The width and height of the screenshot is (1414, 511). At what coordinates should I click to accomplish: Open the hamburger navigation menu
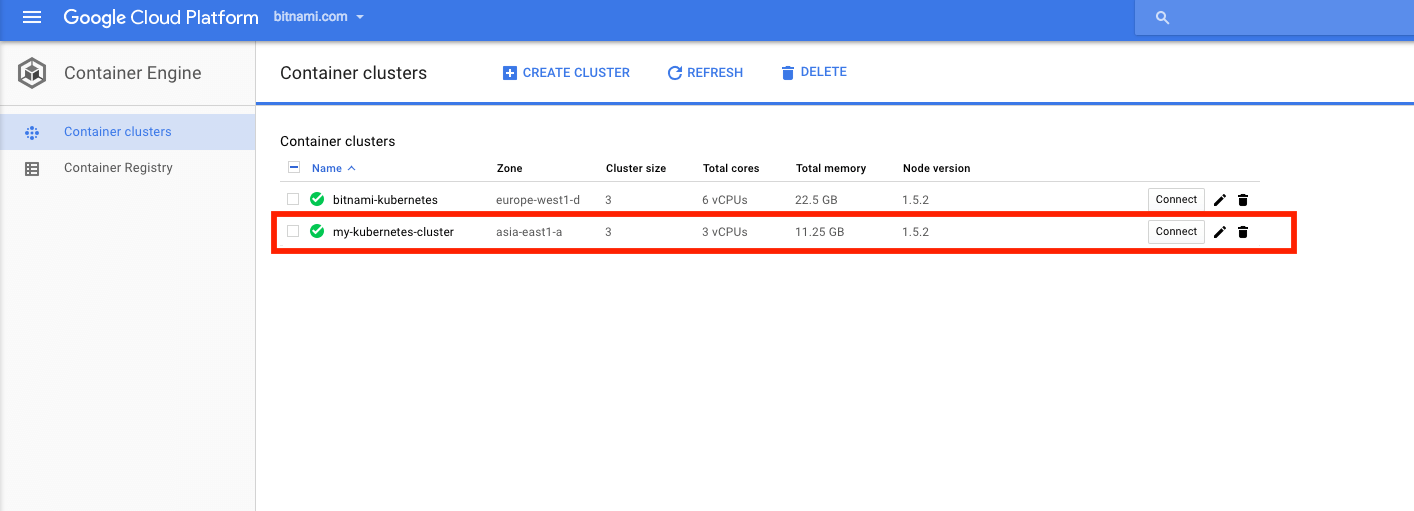tap(32, 18)
